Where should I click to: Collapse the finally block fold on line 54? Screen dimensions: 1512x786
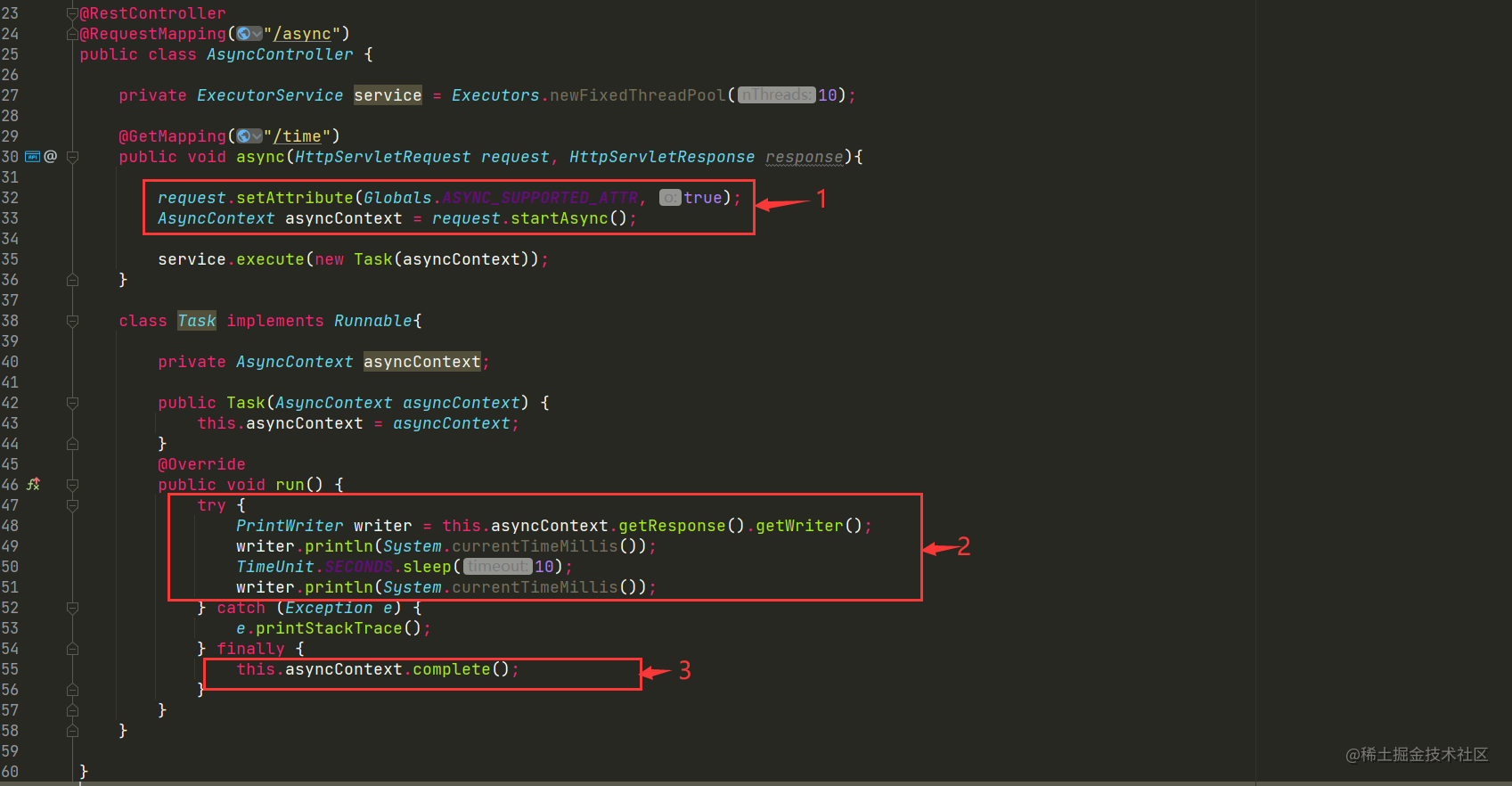click(73, 649)
